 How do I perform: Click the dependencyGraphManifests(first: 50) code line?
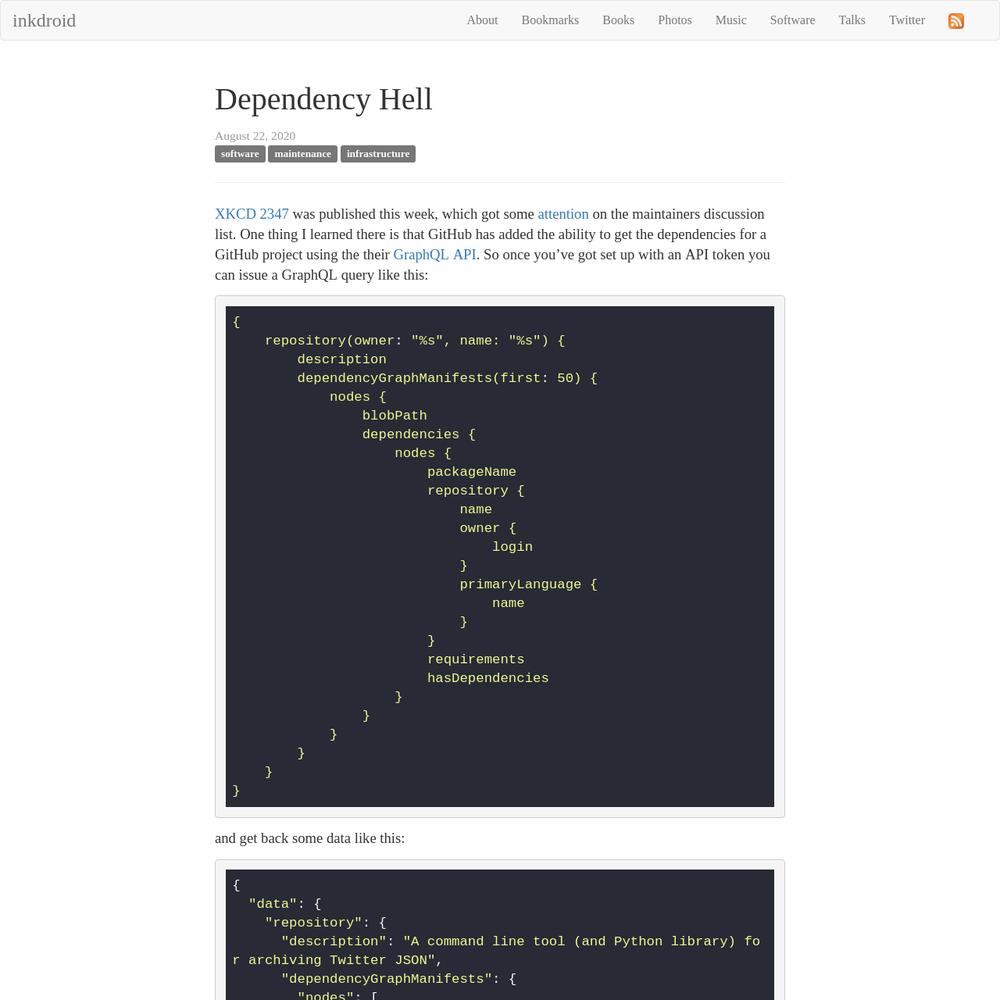tap(447, 378)
